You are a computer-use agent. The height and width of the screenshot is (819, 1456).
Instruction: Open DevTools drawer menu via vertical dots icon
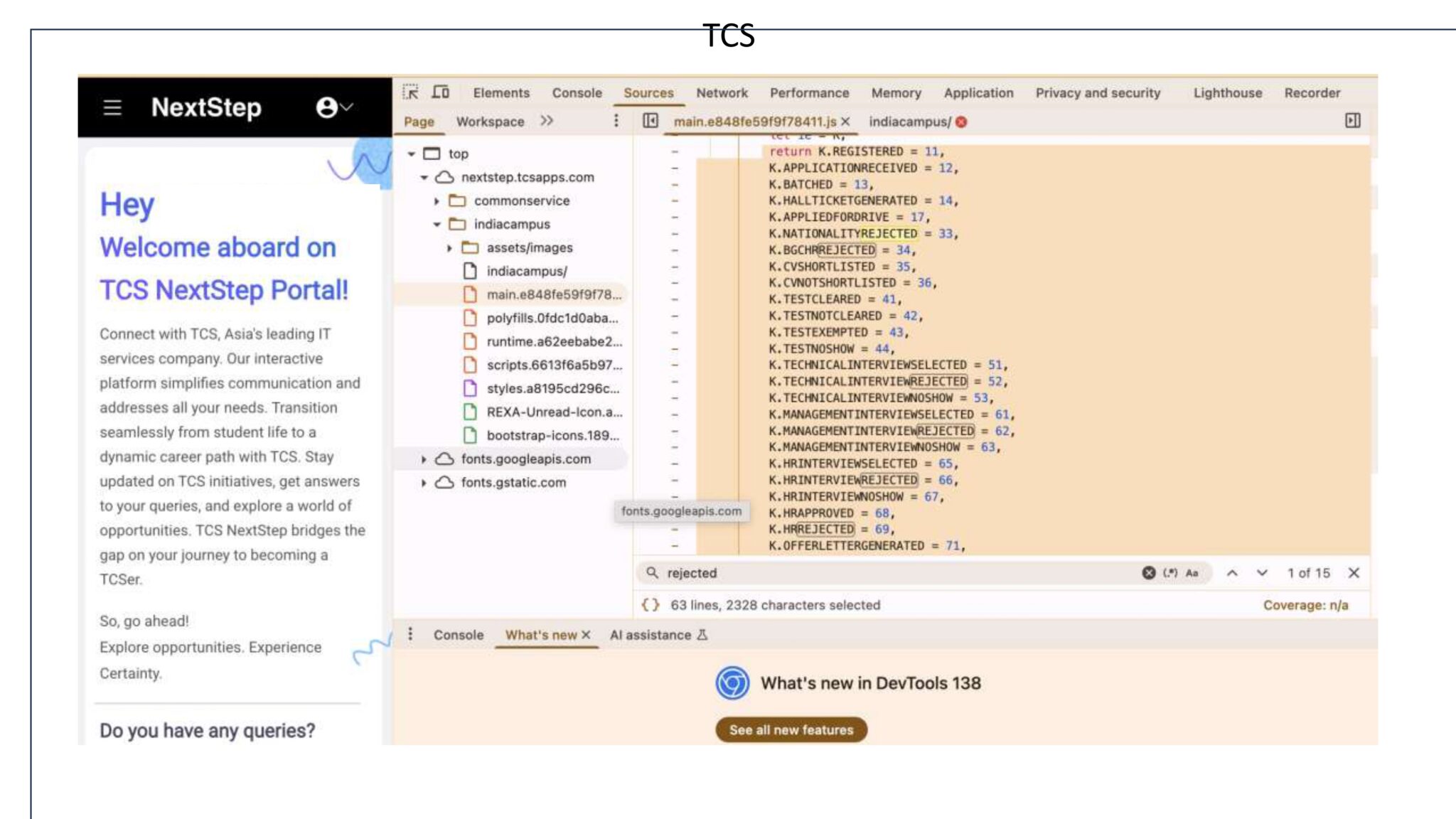point(411,634)
